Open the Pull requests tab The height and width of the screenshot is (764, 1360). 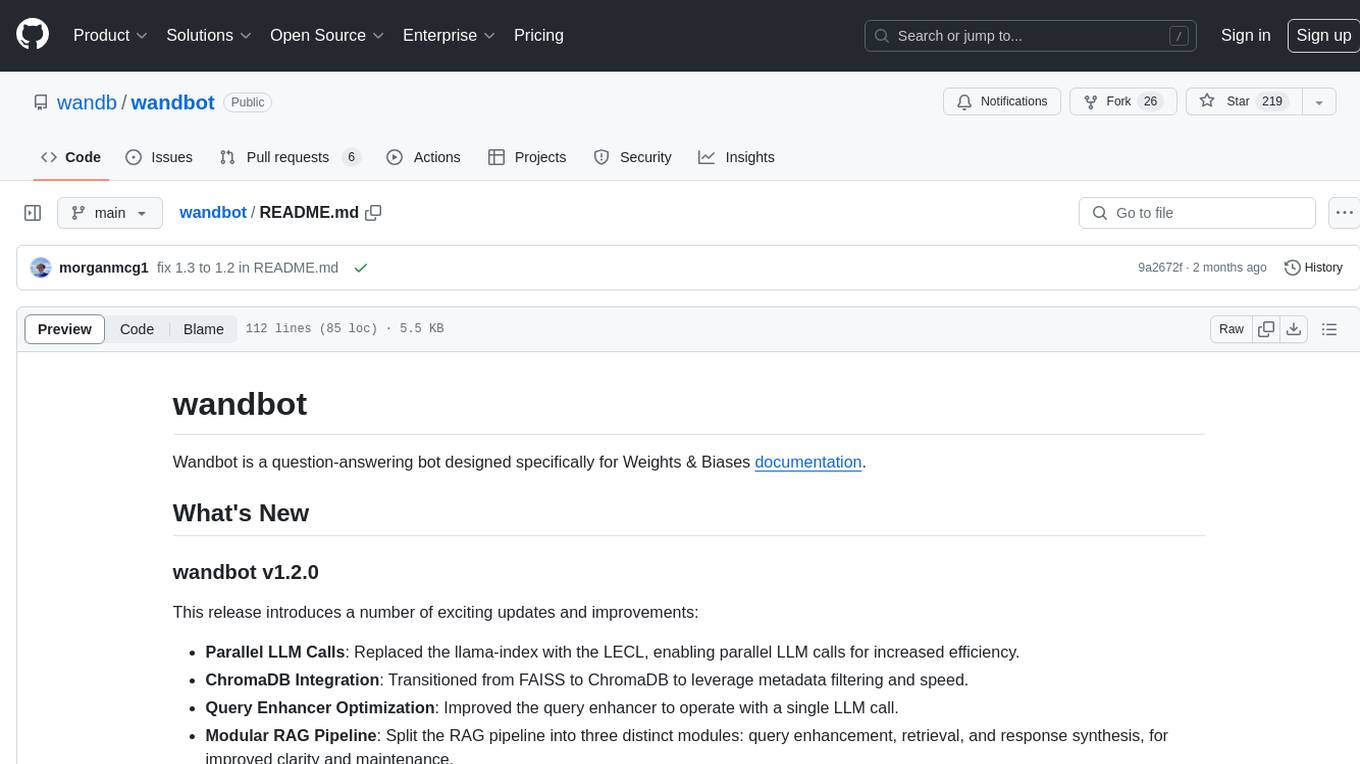pos(290,157)
